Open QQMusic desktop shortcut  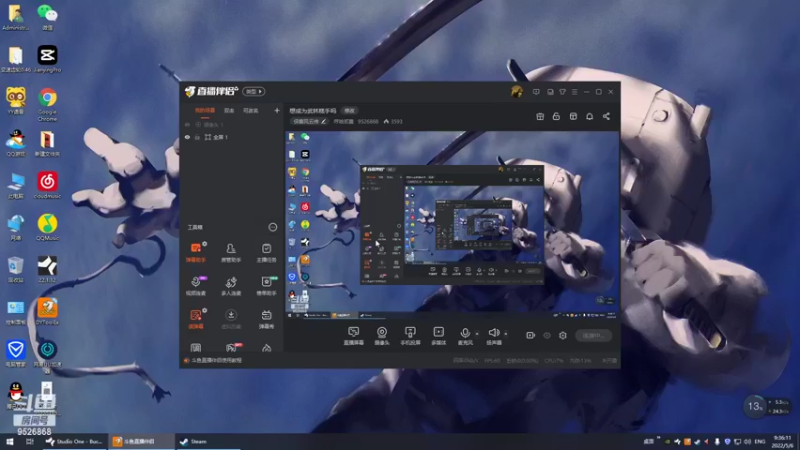pyautogui.click(x=47, y=227)
